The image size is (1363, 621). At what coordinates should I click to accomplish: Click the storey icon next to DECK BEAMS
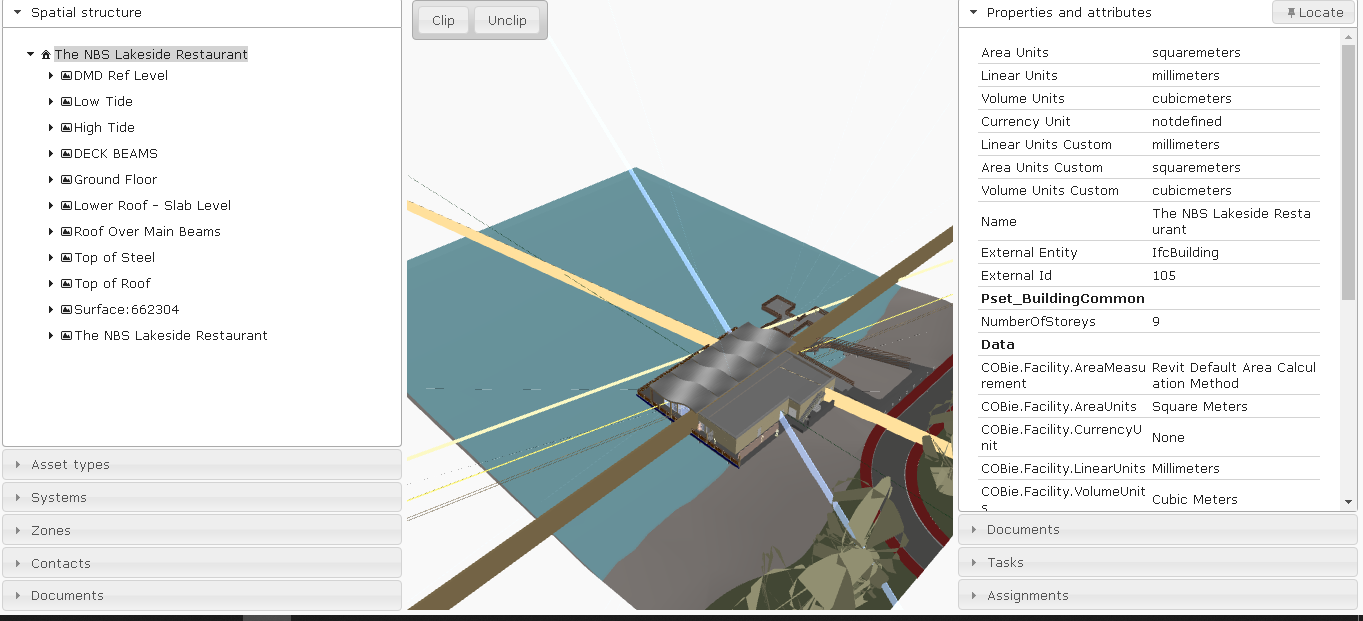click(65, 153)
